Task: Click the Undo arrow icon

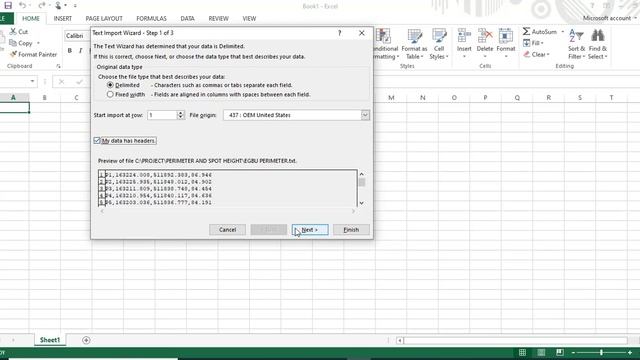Action: click(22, 5)
